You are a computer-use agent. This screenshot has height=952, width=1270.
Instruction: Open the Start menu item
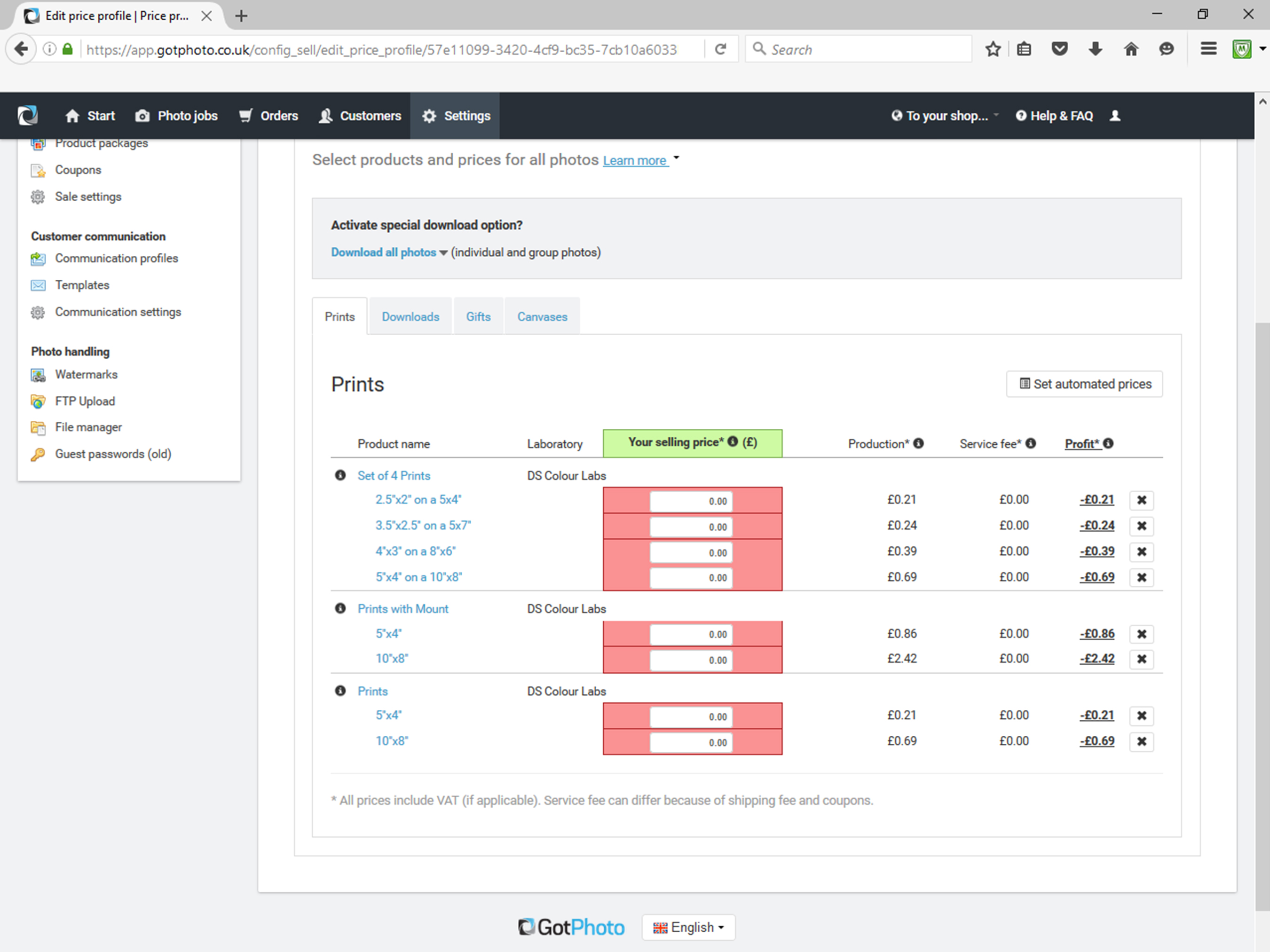(90, 116)
